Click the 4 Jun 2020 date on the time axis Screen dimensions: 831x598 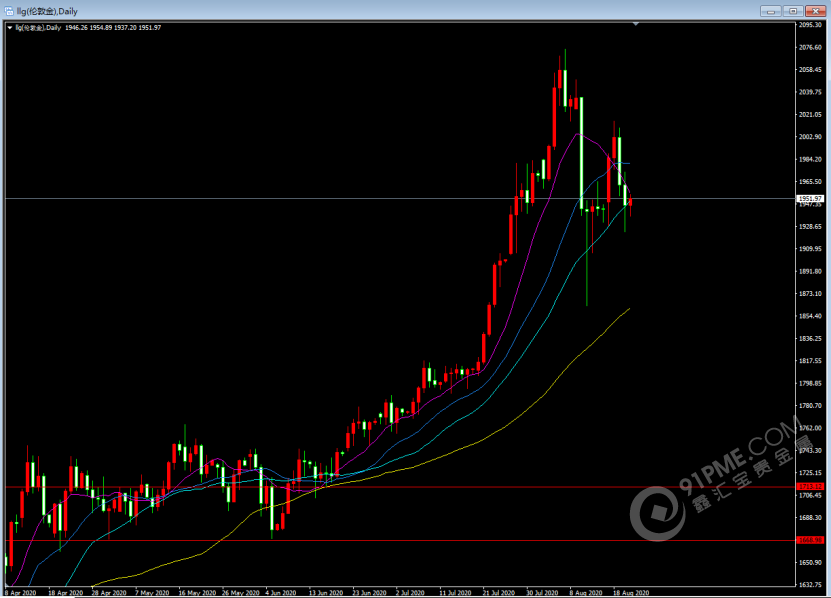tap(281, 593)
